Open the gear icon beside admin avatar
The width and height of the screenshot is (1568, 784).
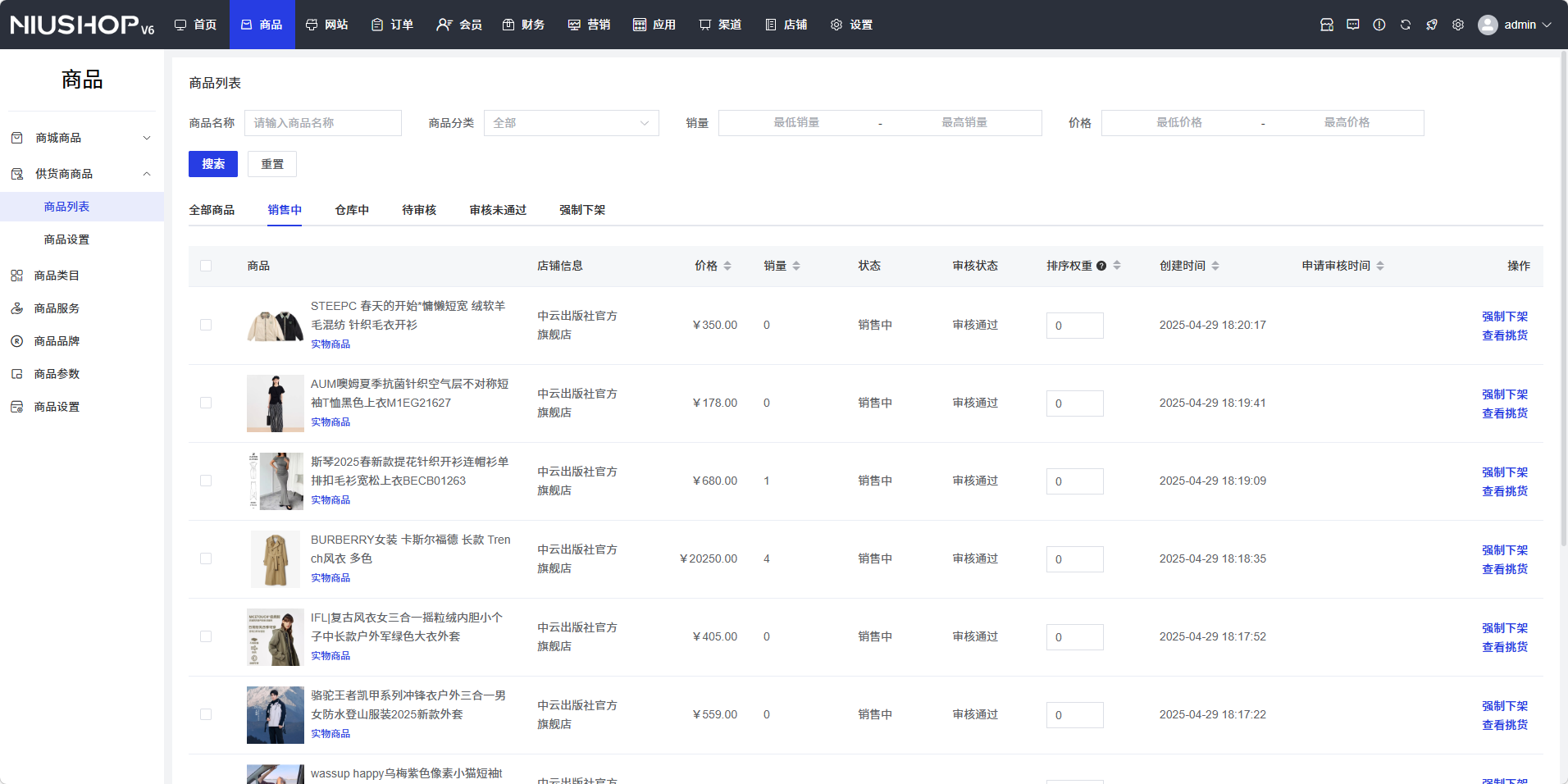point(1458,25)
